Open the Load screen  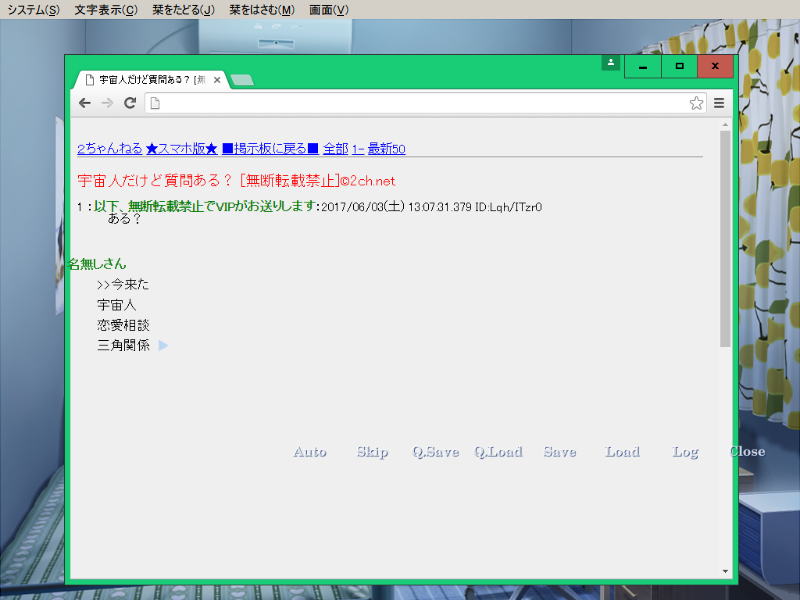click(x=622, y=452)
